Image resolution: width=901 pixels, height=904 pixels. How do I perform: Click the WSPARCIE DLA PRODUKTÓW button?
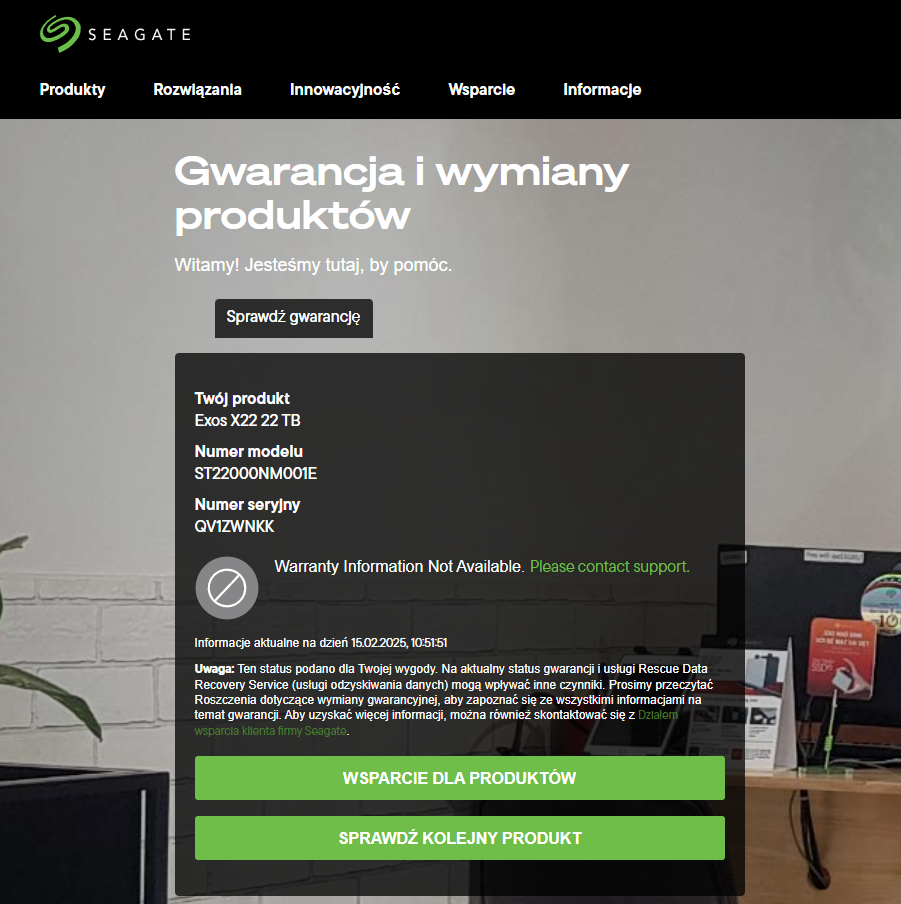click(x=459, y=778)
